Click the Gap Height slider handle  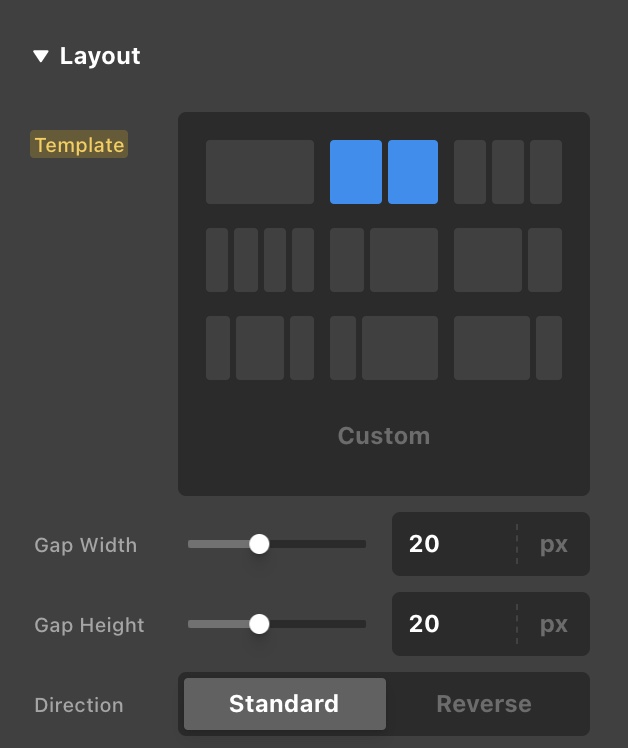click(x=259, y=624)
